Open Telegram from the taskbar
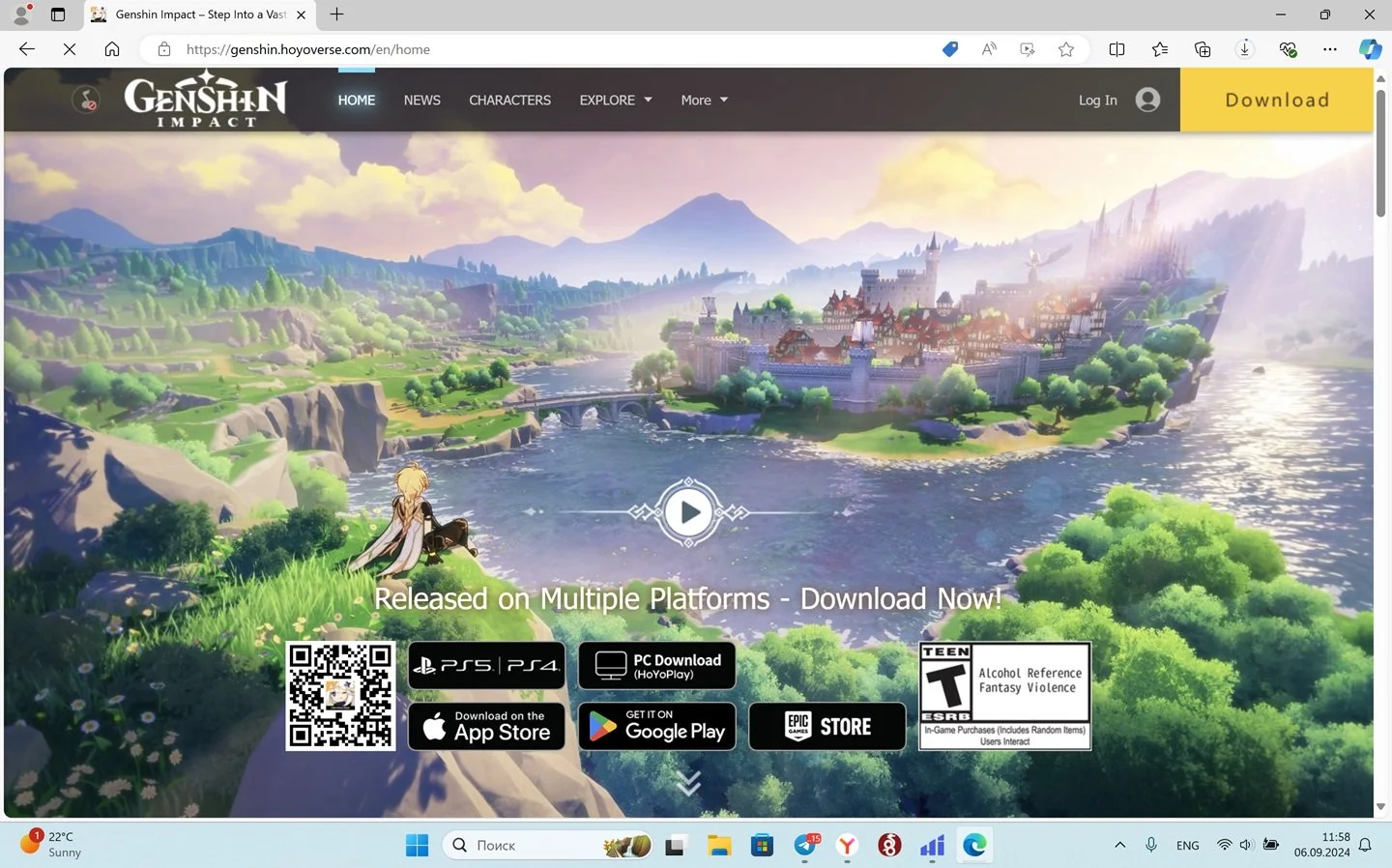Viewport: 1392px width, 868px height. (x=805, y=846)
